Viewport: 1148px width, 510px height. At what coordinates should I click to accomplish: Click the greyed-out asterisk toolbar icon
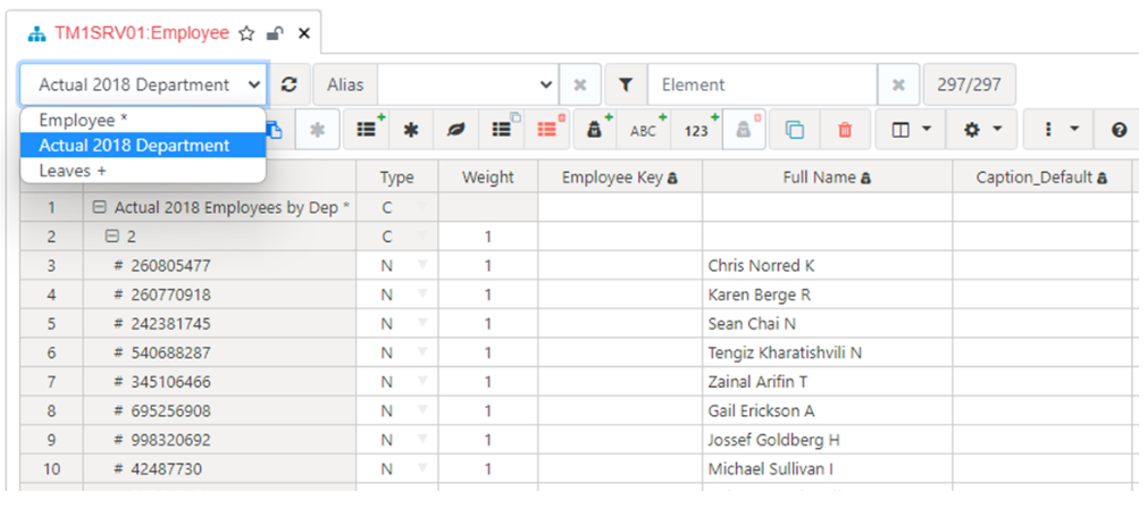317,130
